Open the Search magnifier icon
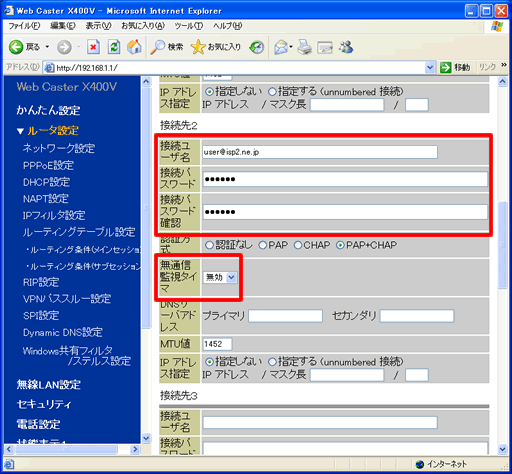The image size is (512, 474). [x=157, y=47]
